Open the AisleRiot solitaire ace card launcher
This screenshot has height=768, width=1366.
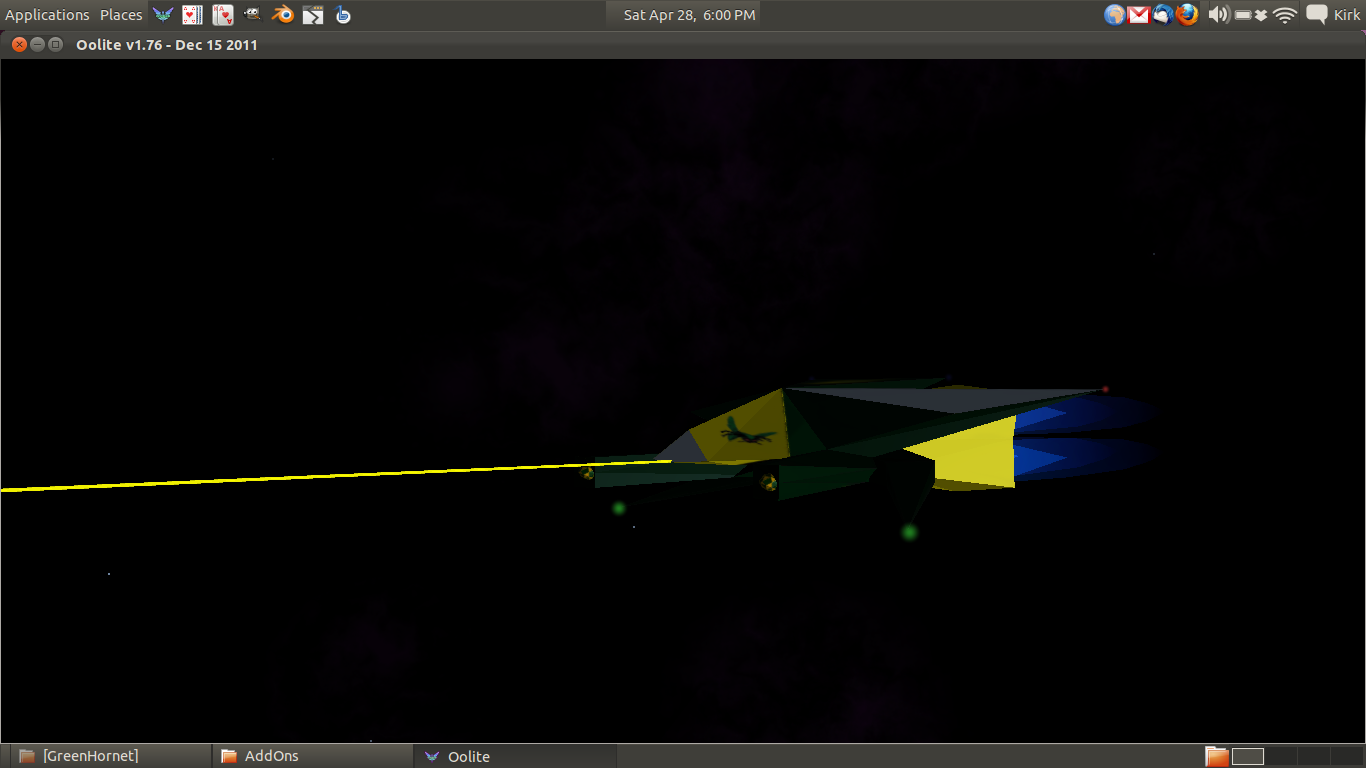click(x=223, y=15)
